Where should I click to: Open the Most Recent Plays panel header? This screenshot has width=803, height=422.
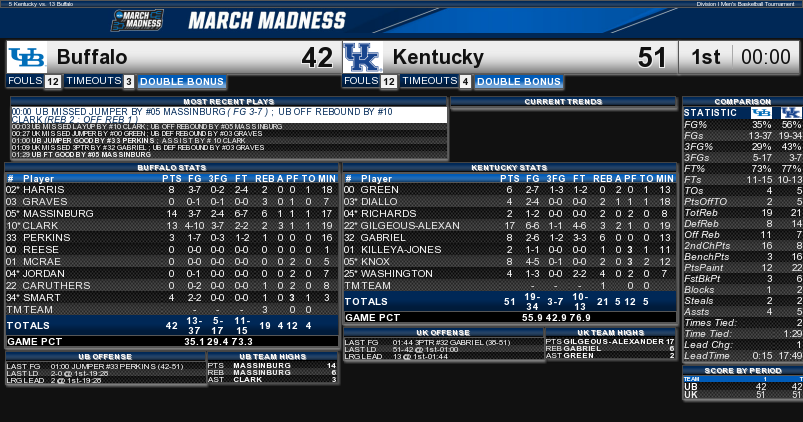(229, 101)
